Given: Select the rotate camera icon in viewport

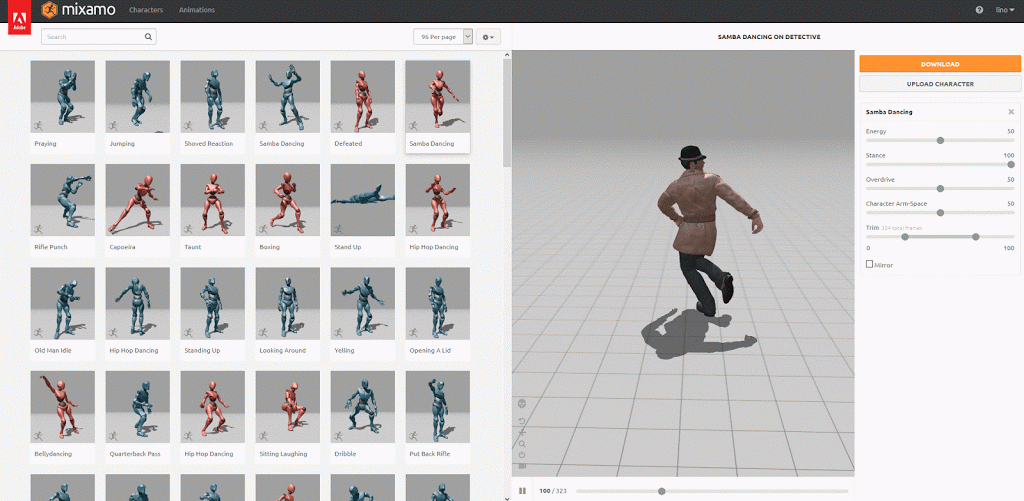Looking at the screenshot, I should 522,421.
